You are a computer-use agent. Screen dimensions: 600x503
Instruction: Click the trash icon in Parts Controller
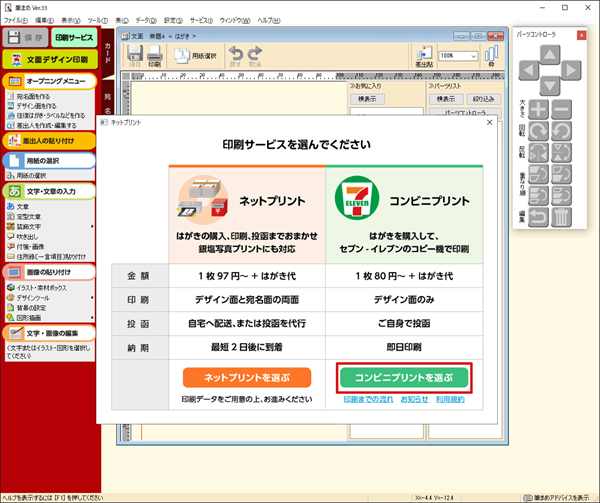[561, 217]
